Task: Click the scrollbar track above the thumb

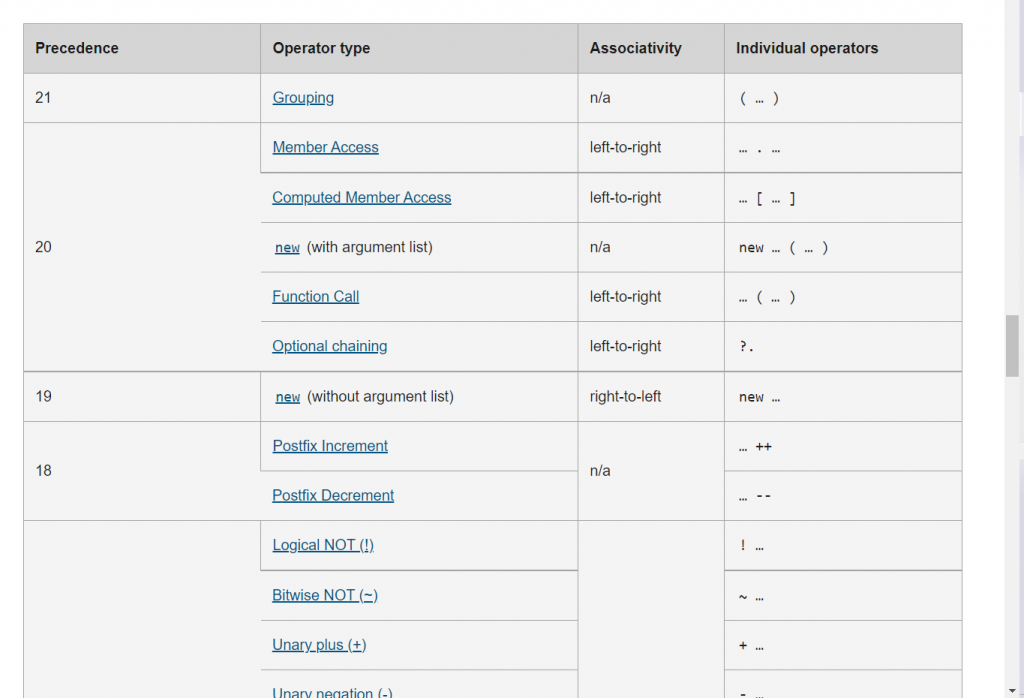Action: coord(1012,150)
